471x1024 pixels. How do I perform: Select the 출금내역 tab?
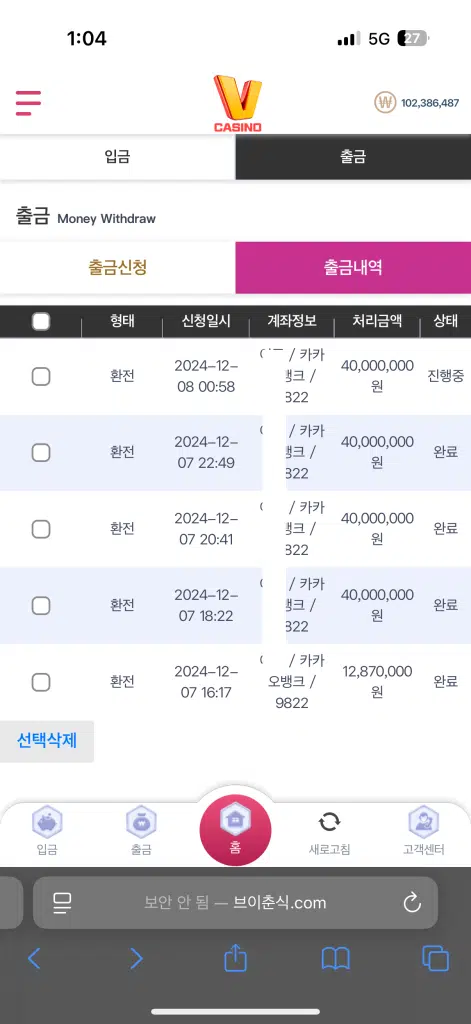[x=353, y=267]
